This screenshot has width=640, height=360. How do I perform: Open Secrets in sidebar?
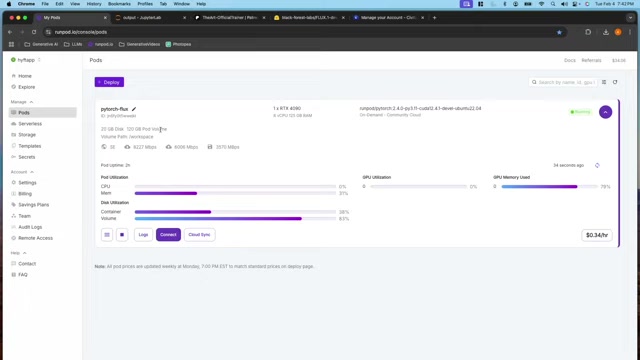click(x=27, y=157)
